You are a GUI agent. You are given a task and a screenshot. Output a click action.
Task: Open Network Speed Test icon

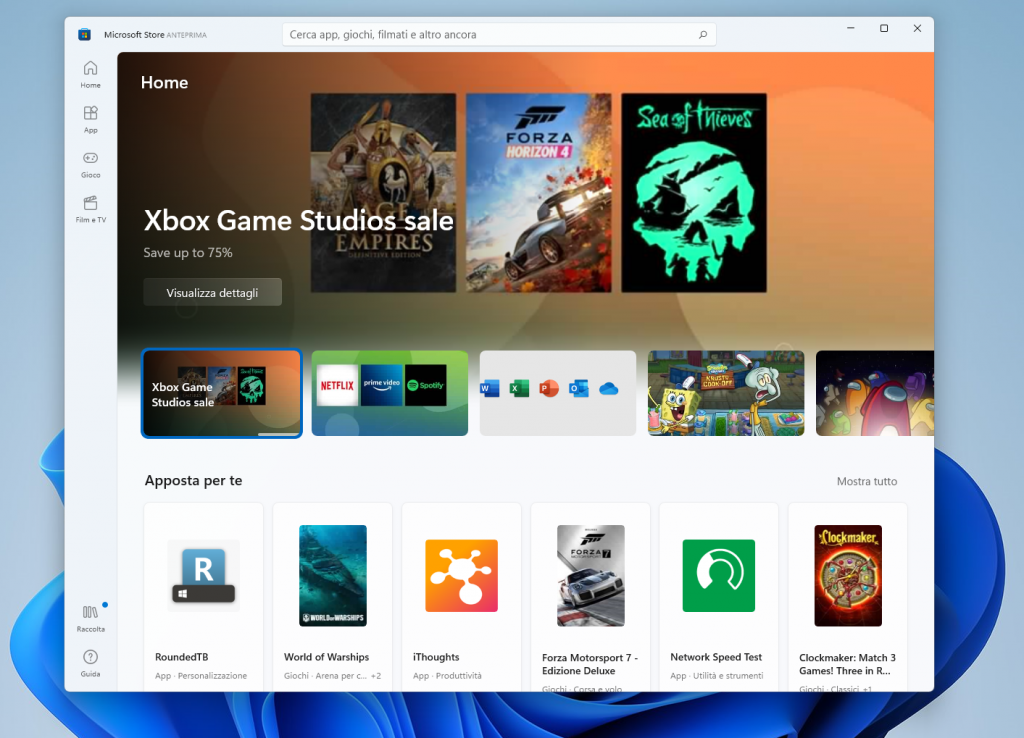[719, 575]
